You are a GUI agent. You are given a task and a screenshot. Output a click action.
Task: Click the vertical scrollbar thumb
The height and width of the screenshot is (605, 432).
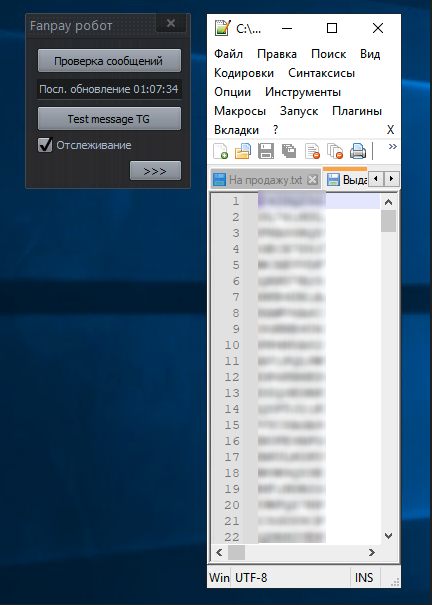(389, 221)
